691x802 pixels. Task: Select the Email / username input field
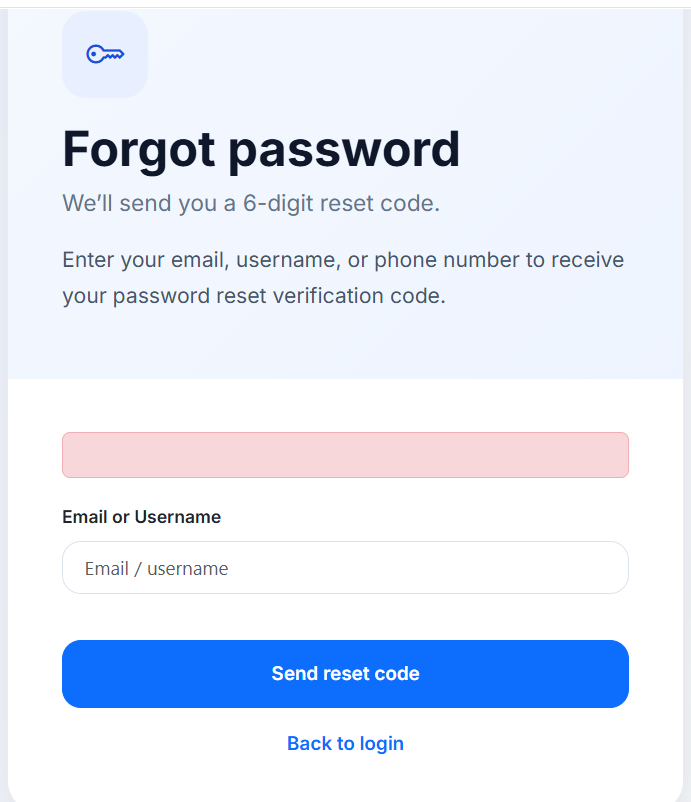click(345, 567)
